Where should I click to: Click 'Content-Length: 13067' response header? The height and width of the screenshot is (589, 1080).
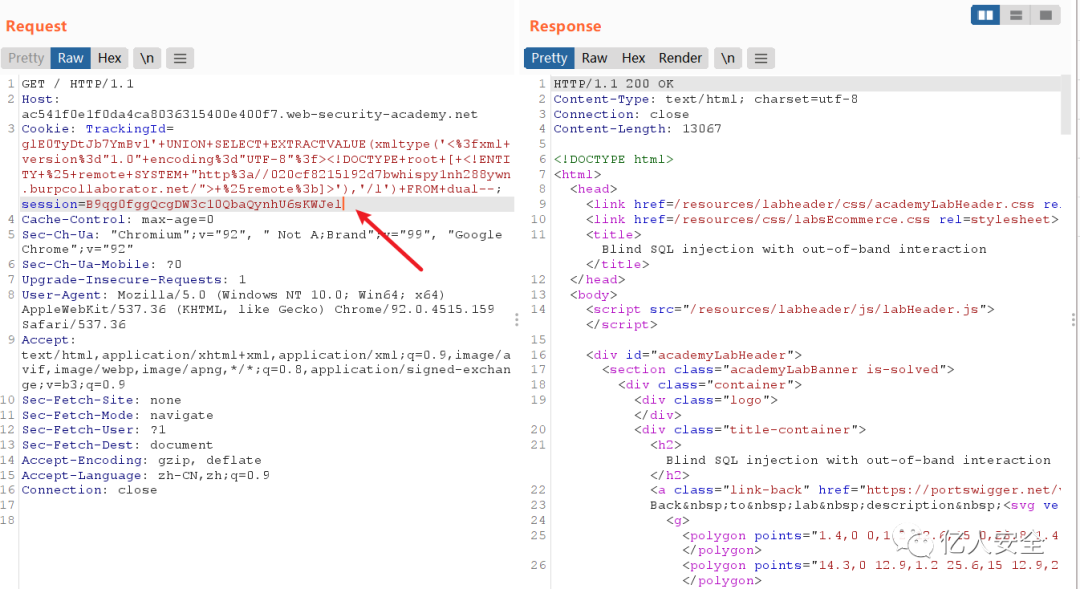(638, 129)
